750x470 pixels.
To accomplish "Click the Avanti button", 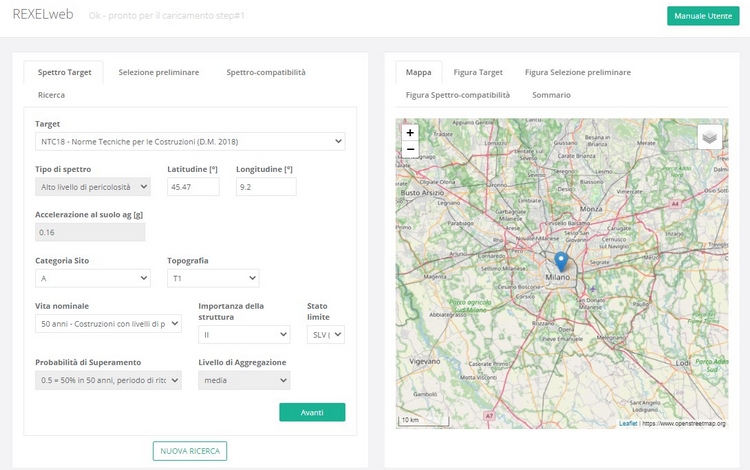I will 312,412.
